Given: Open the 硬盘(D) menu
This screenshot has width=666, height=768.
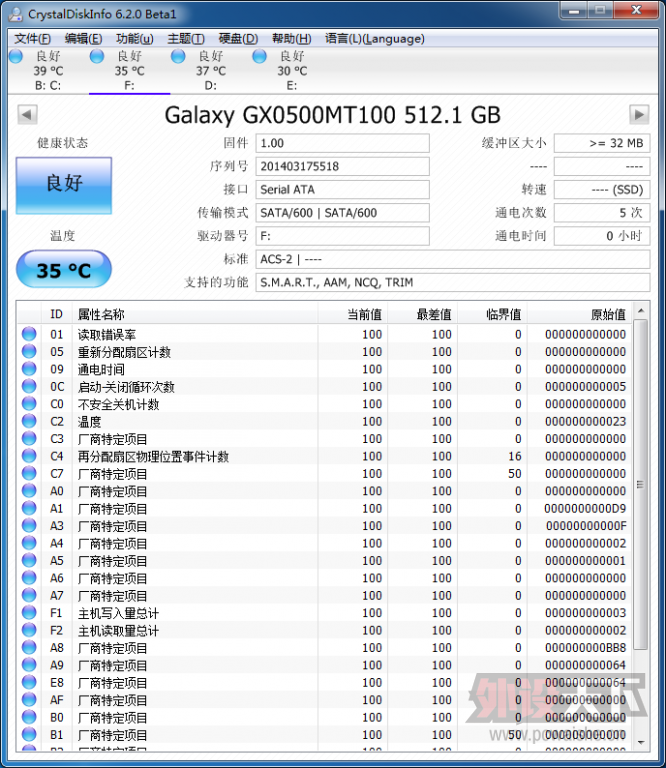Looking at the screenshot, I should (x=238, y=39).
